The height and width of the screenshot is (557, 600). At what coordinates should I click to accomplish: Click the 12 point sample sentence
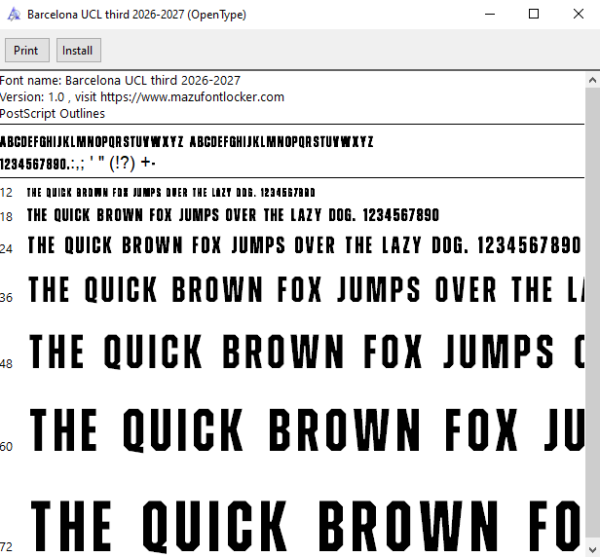pyautogui.click(x=171, y=192)
